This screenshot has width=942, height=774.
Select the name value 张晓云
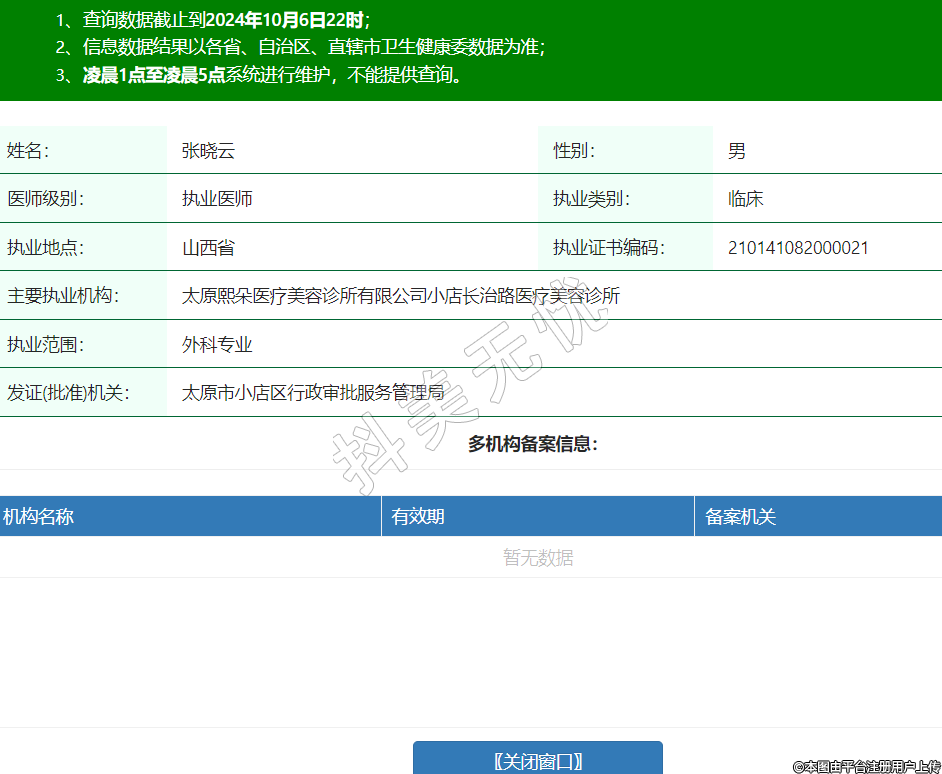208,151
